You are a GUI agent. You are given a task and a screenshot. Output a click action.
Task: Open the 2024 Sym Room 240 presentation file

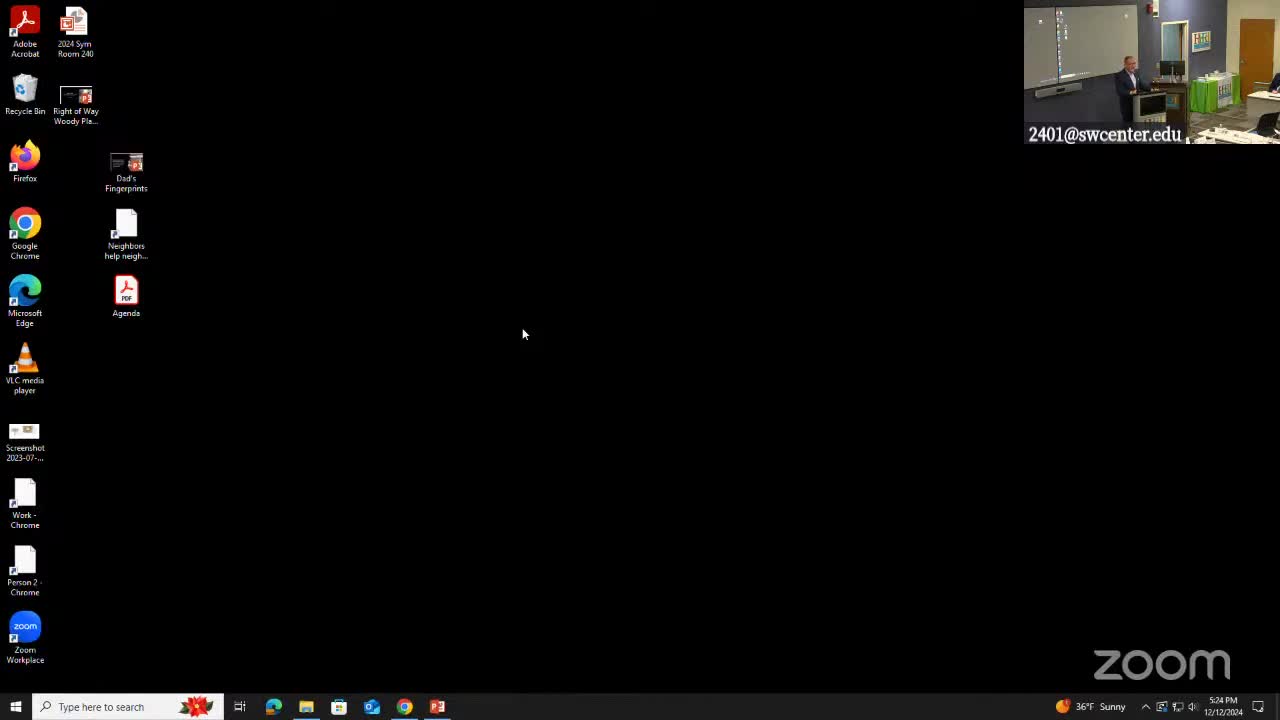click(x=75, y=32)
